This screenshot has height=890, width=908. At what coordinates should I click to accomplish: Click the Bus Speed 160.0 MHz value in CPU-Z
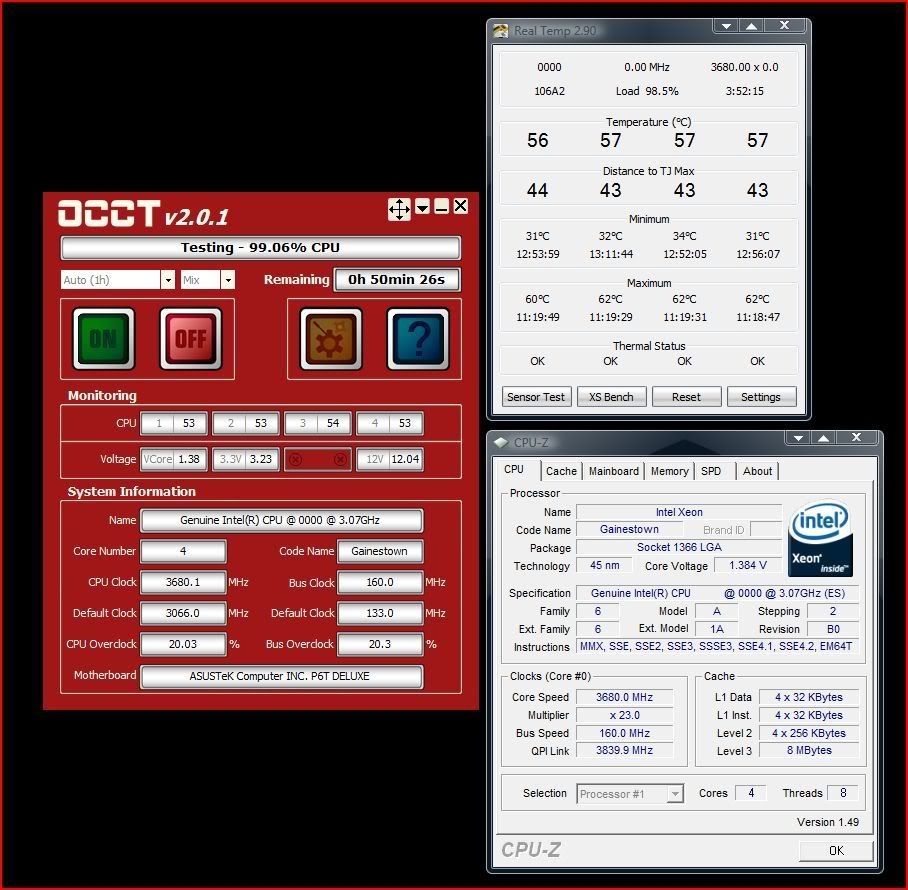(x=625, y=733)
